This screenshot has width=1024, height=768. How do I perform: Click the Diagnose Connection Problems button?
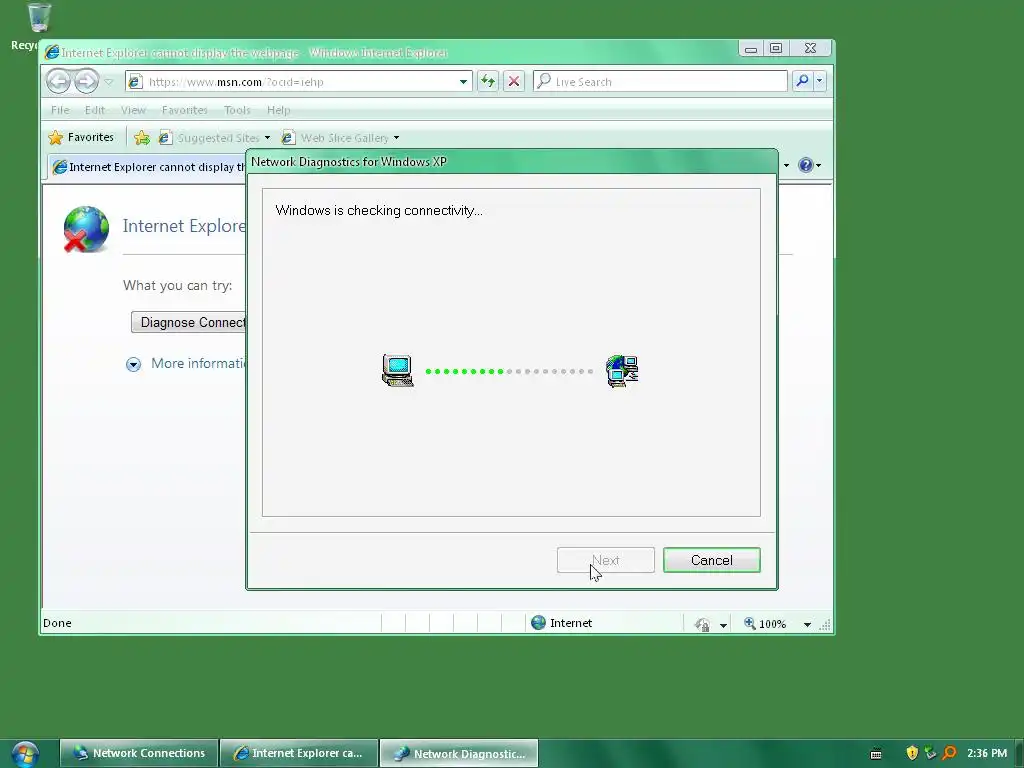click(189, 323)
